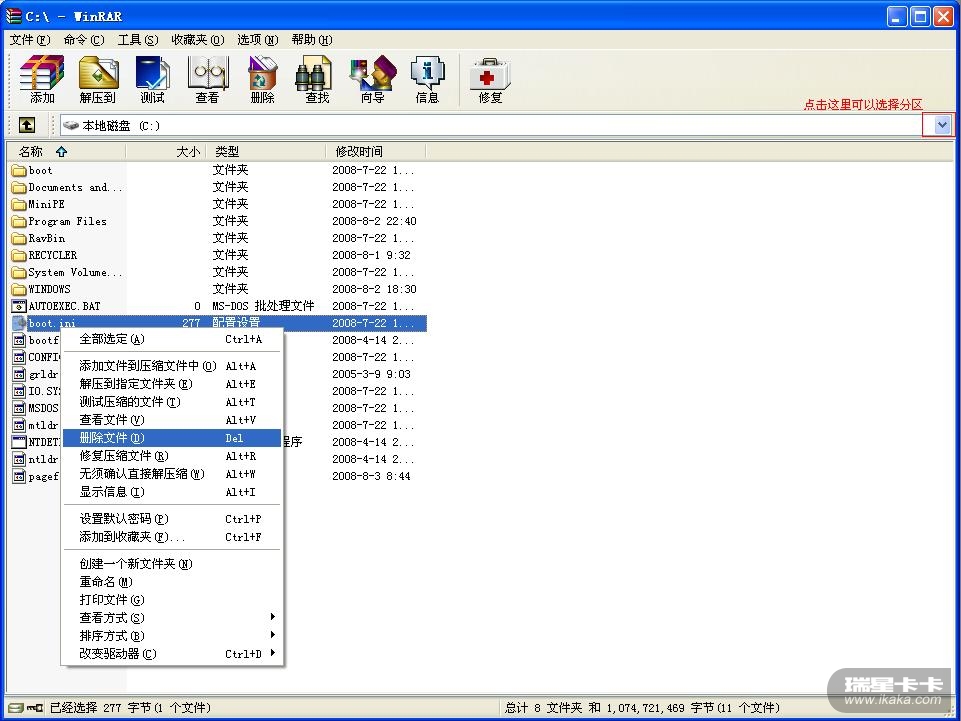Click the Repair (修复) first-aid icon
The image size is (961, 721).
[x=490, y=79]
